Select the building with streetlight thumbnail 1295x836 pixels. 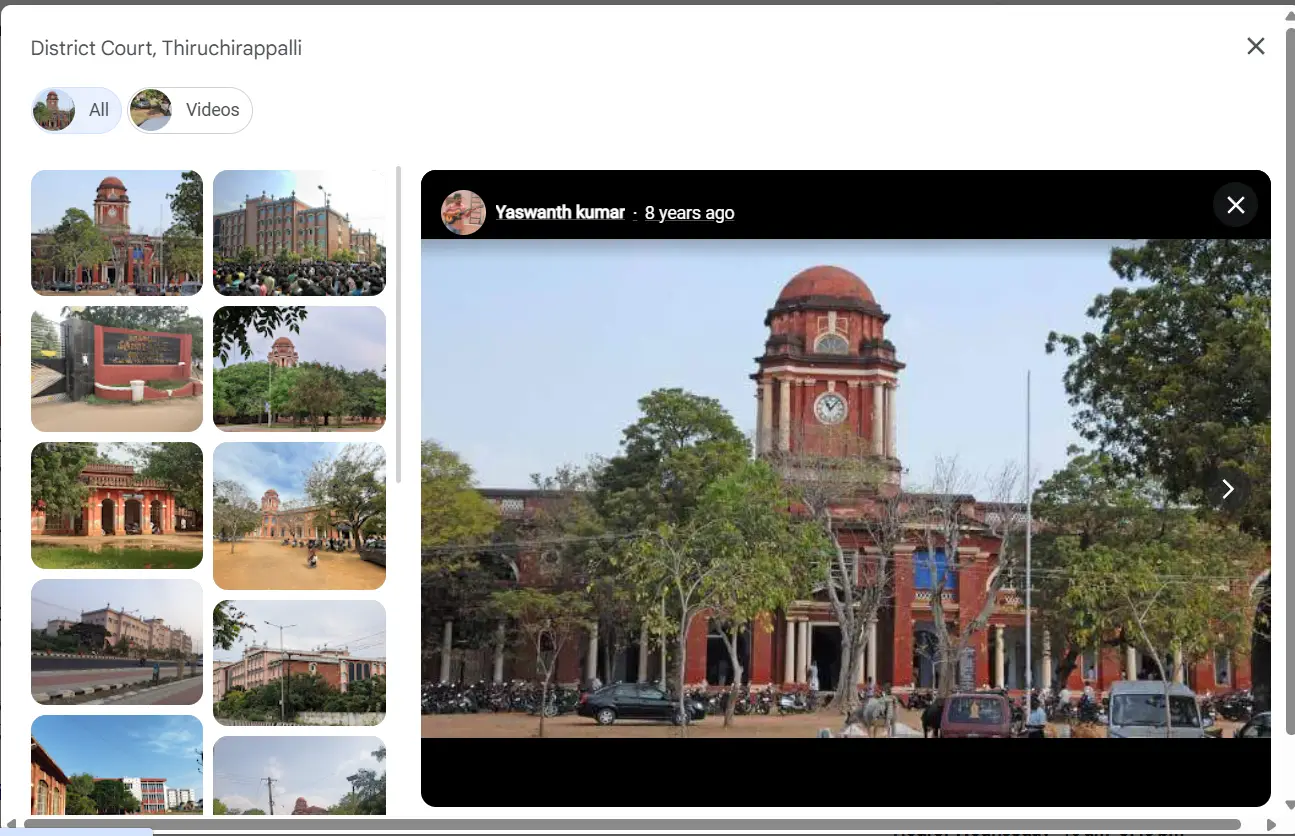(299, 663)
